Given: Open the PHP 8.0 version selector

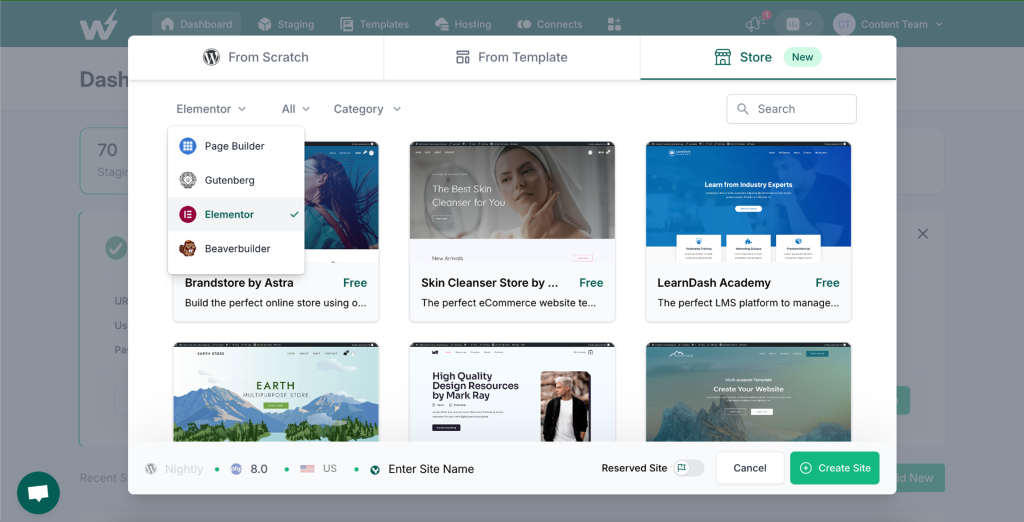Looking at the screenshot, I should pyautogui.click(x=249, y=468).
